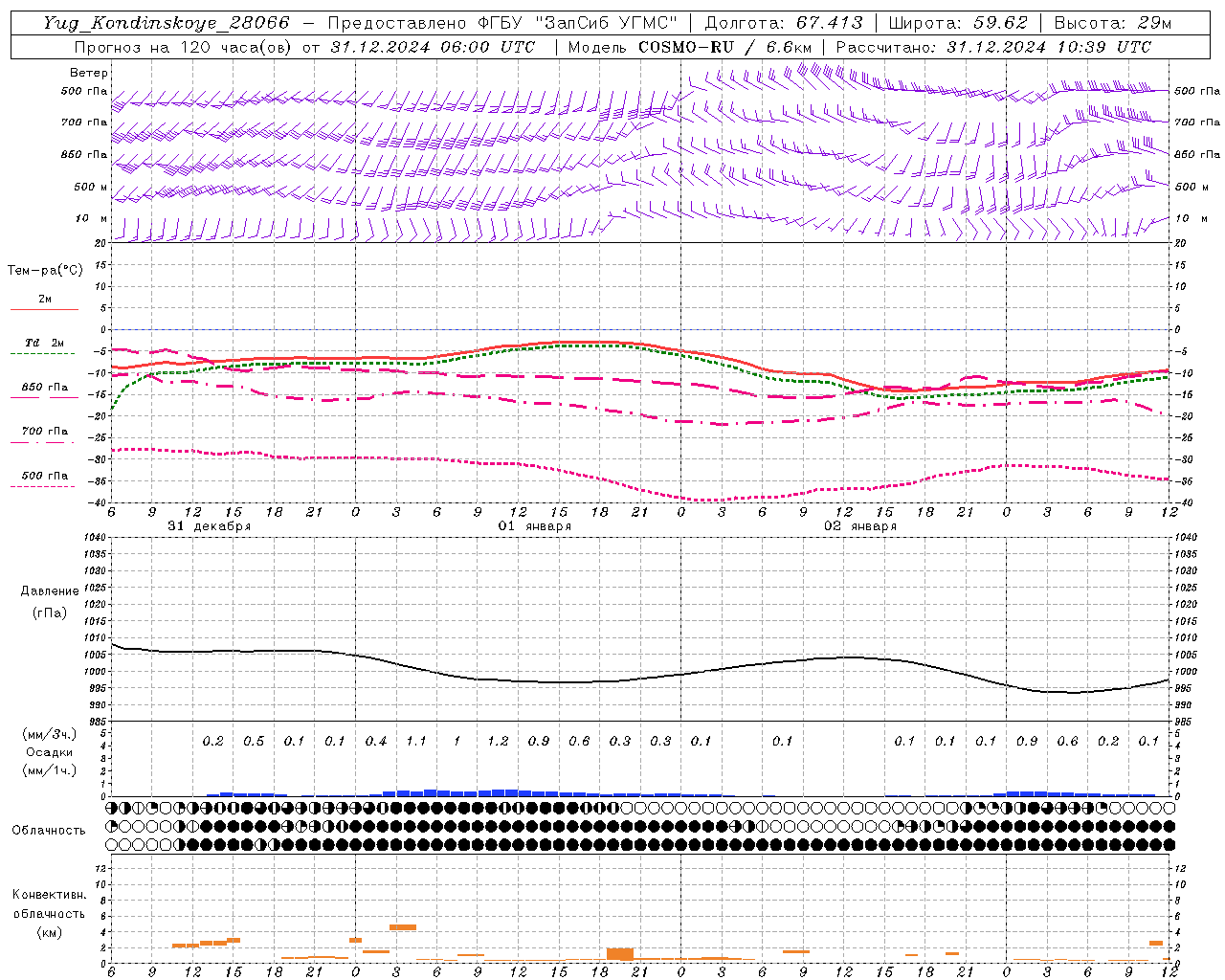Click the station title Yug_Kondinskoye_28066
Viewport: 1225px width, 980px height.
tap(166, 23)
